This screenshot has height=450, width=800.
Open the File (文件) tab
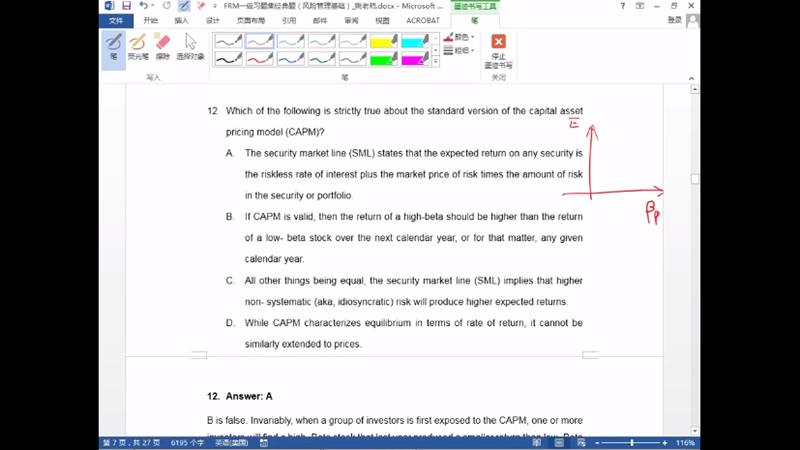[x=116, y=20]
